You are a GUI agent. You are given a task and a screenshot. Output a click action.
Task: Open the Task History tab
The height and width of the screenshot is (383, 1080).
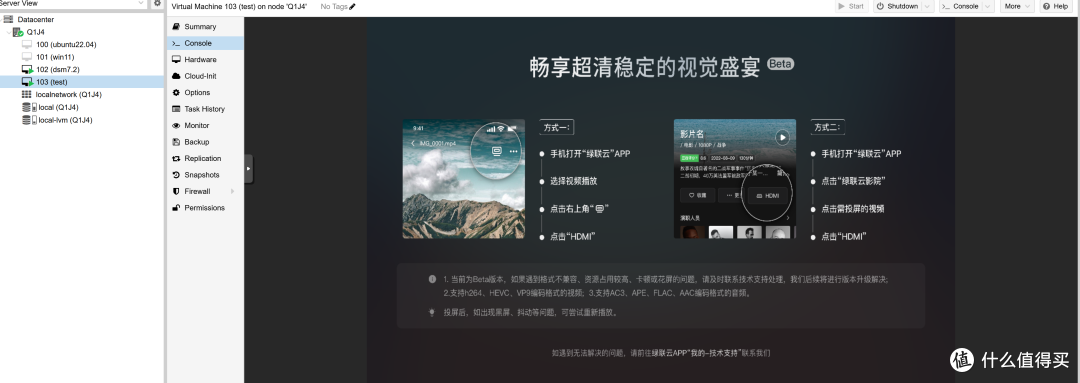pyautogui.click(x=205, y=109)
